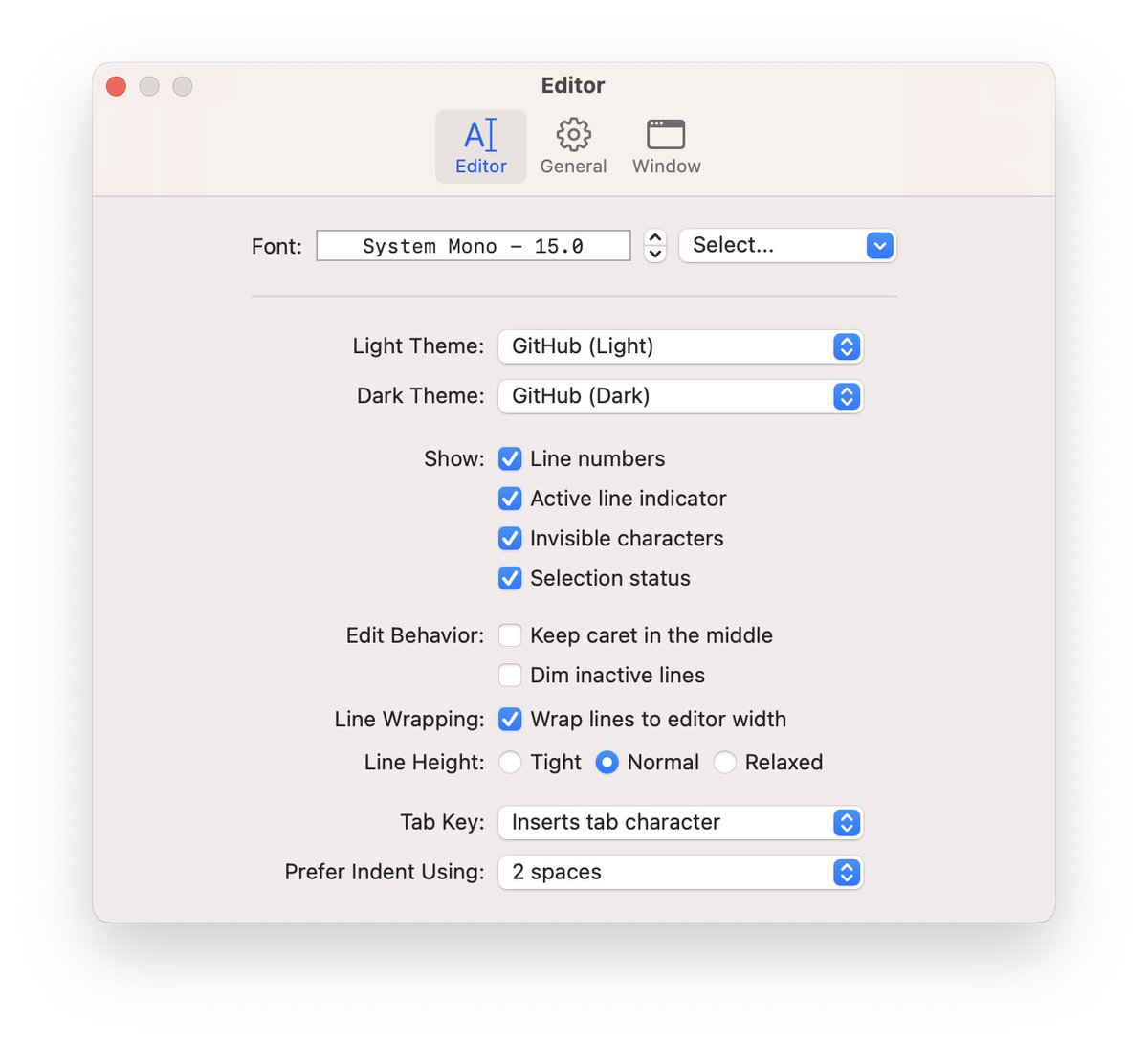Choose the Relaxed line height
The width and height of the screenshot is (1148, 1045).
pyautogui.click(x=724, y=763)
